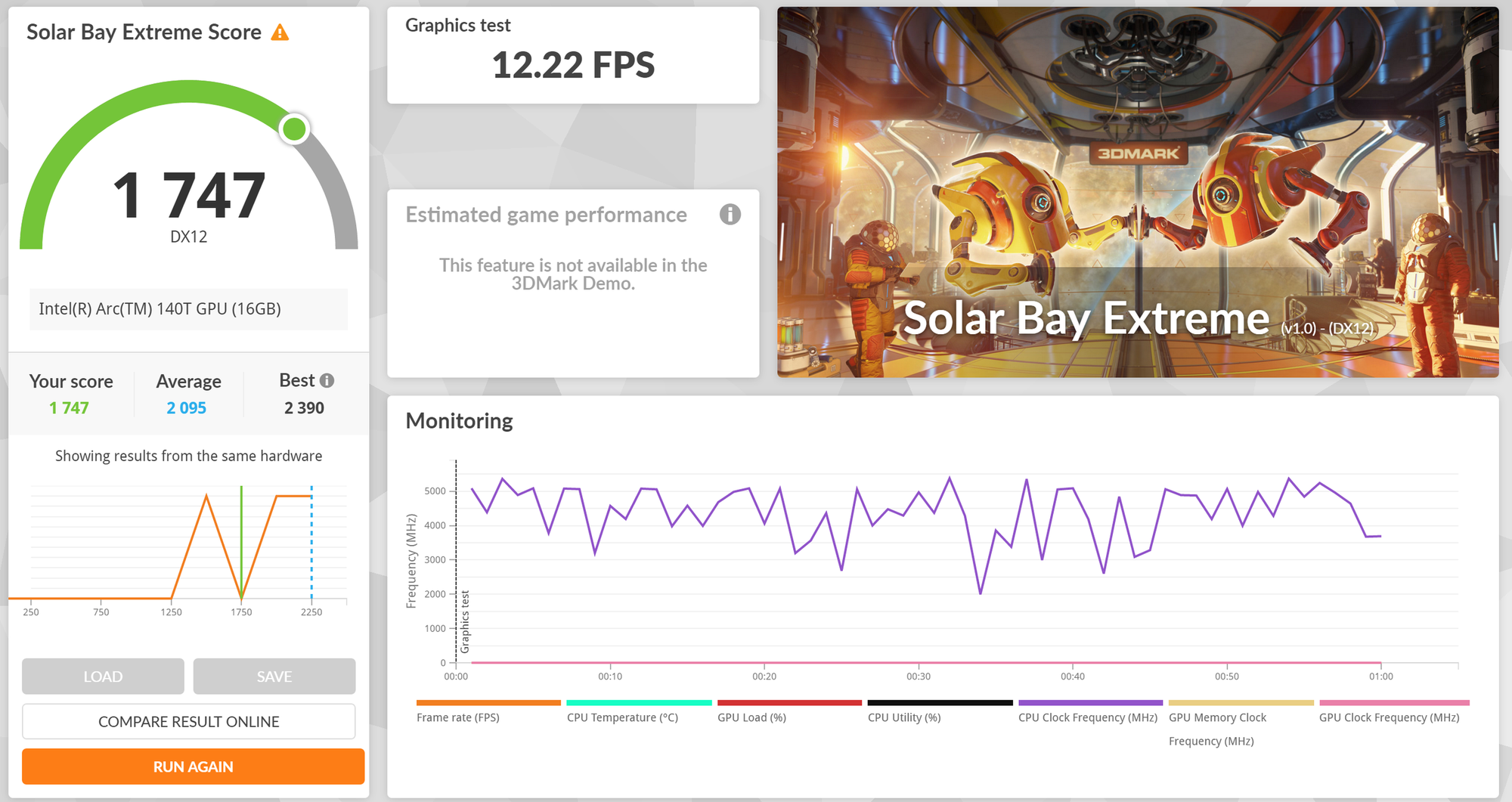This screenshot has width=1512, height=802.
Task: Click the 00:30 label on time axis
Action: click(919, 677)
